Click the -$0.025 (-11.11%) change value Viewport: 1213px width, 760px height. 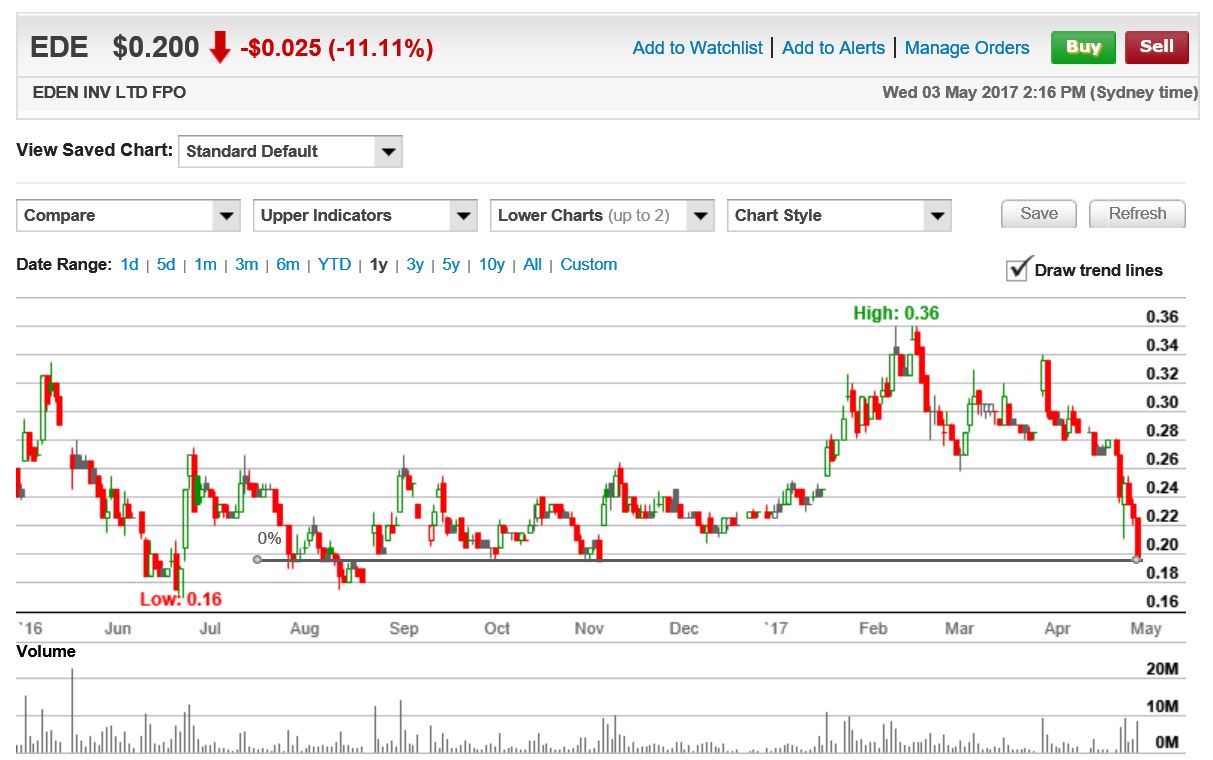tap(337, 48)
